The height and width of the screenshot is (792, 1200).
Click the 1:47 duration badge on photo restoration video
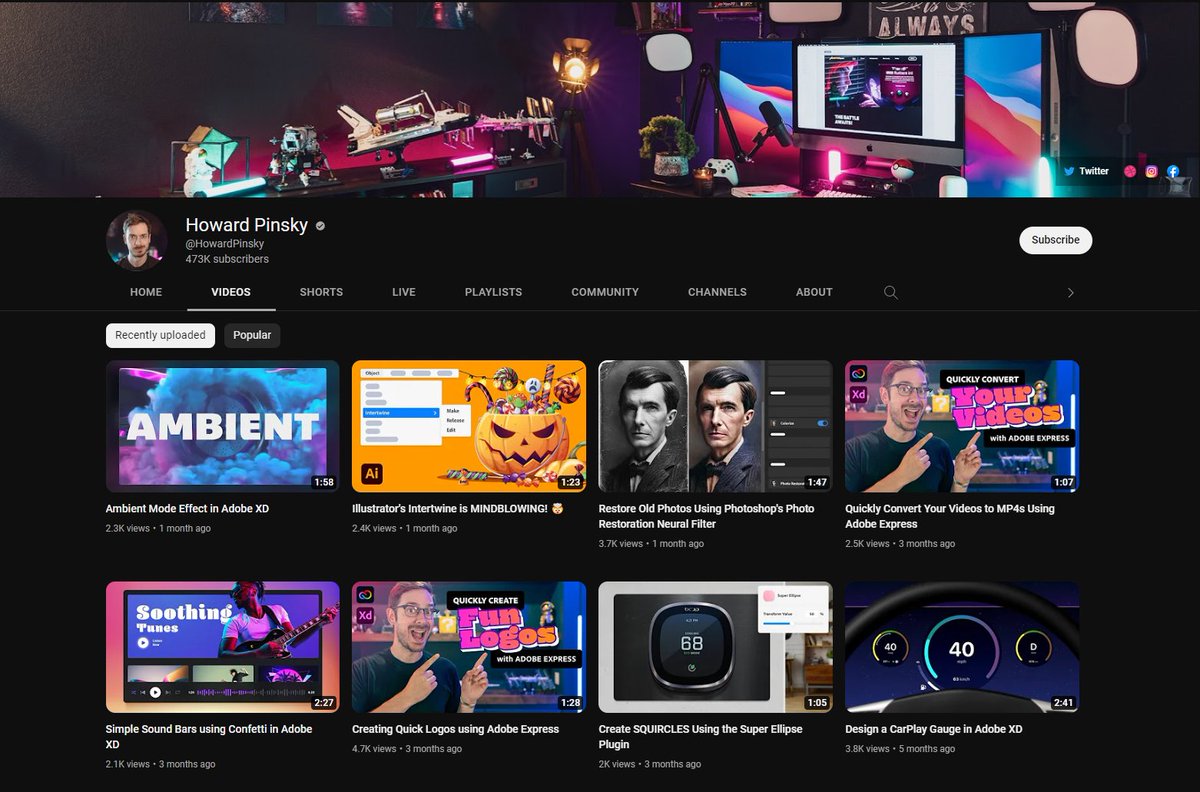[817, 482]
